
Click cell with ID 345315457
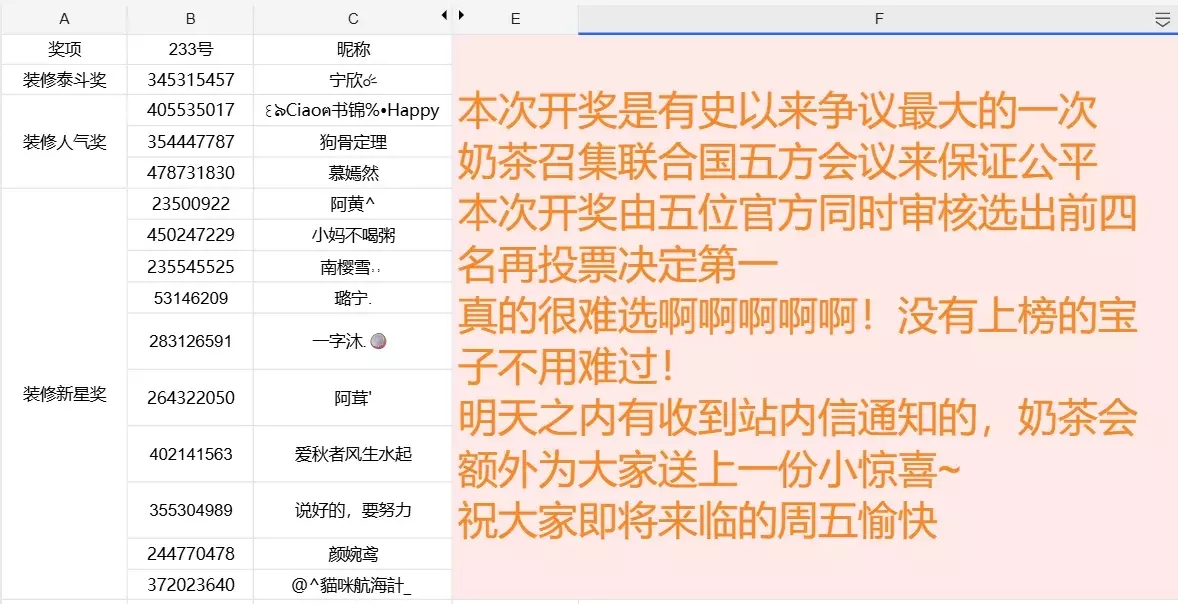tap(190, 80)
